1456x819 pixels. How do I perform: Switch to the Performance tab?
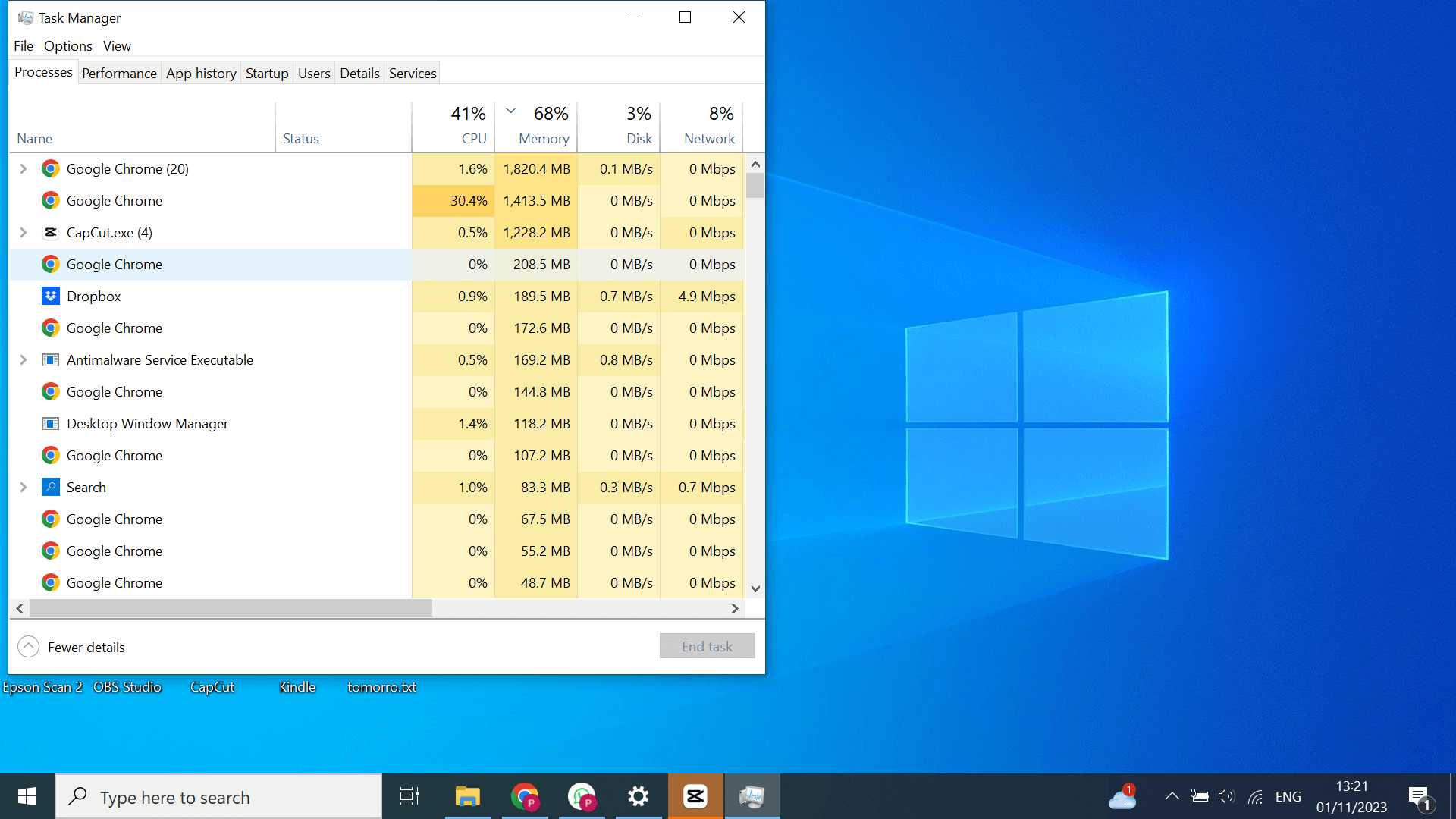119,74
